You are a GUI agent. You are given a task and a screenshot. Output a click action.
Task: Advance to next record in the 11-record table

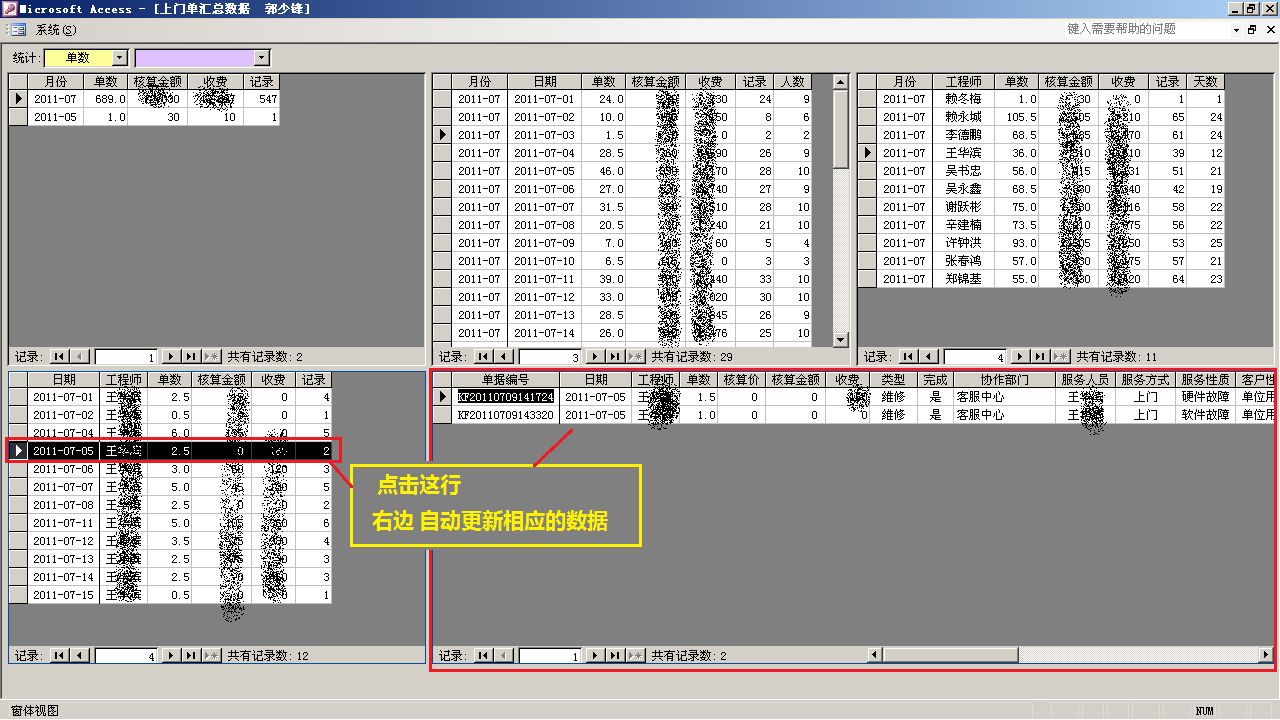click(1019, 357)
